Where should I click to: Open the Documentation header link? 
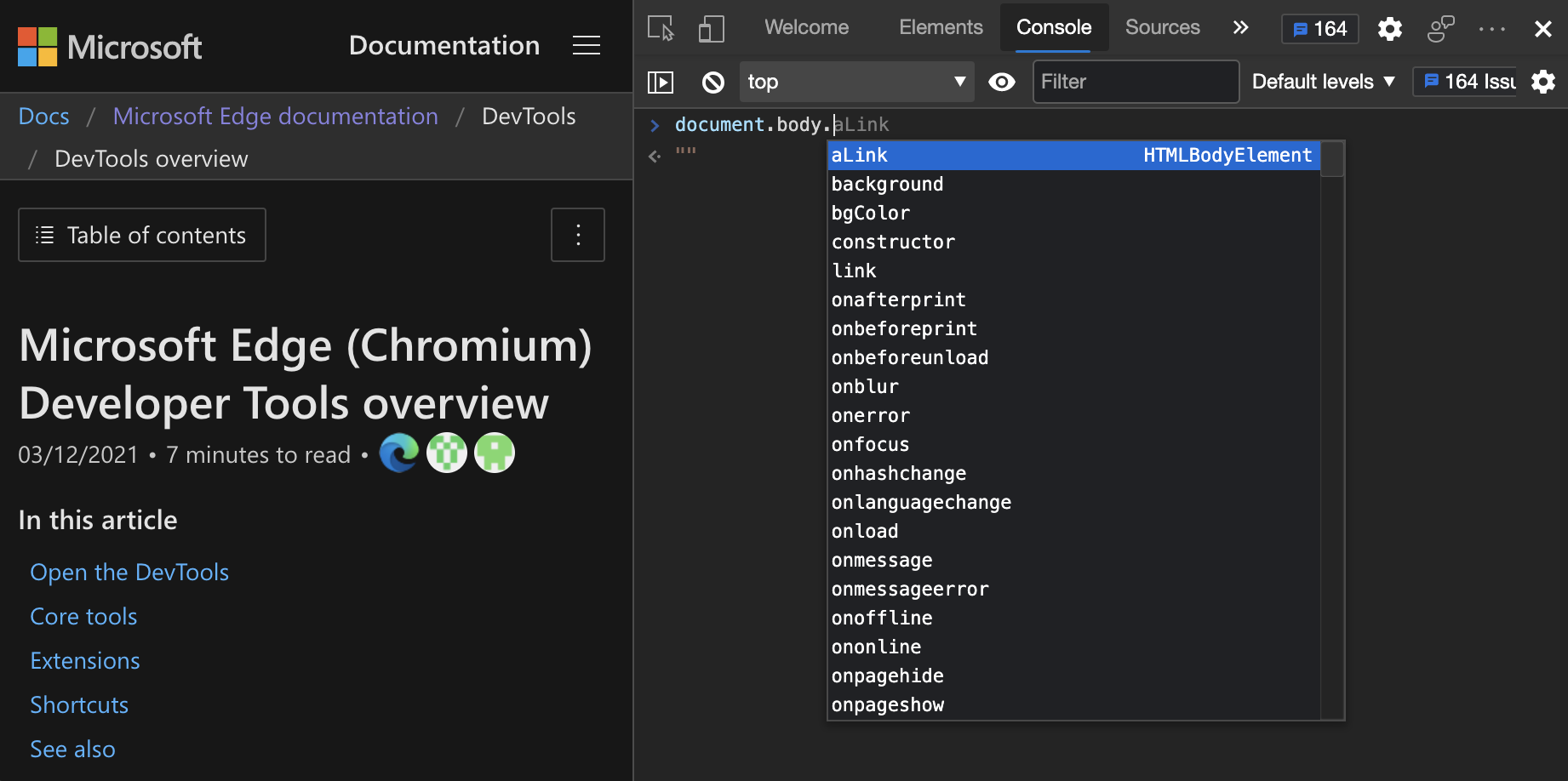[x=444, y=45]
